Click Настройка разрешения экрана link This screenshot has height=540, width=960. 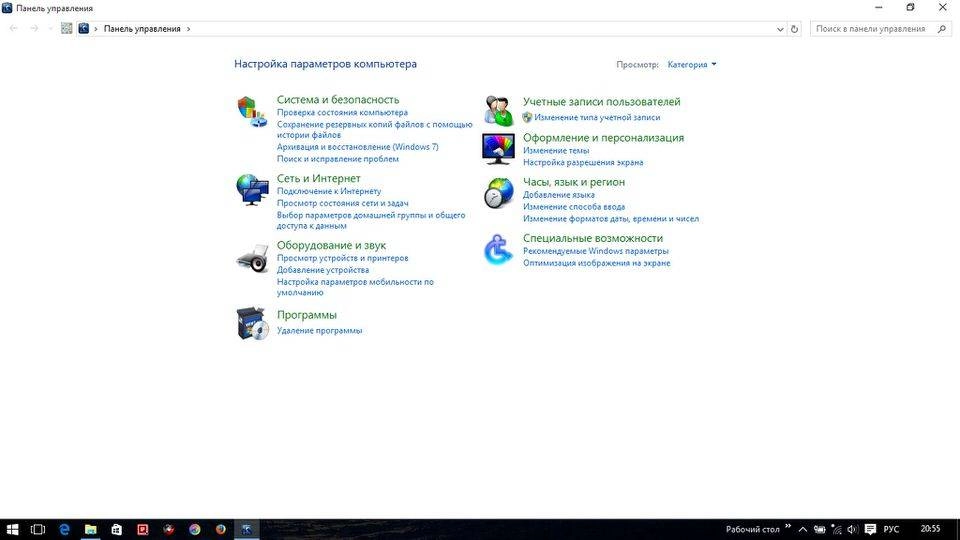583,163
